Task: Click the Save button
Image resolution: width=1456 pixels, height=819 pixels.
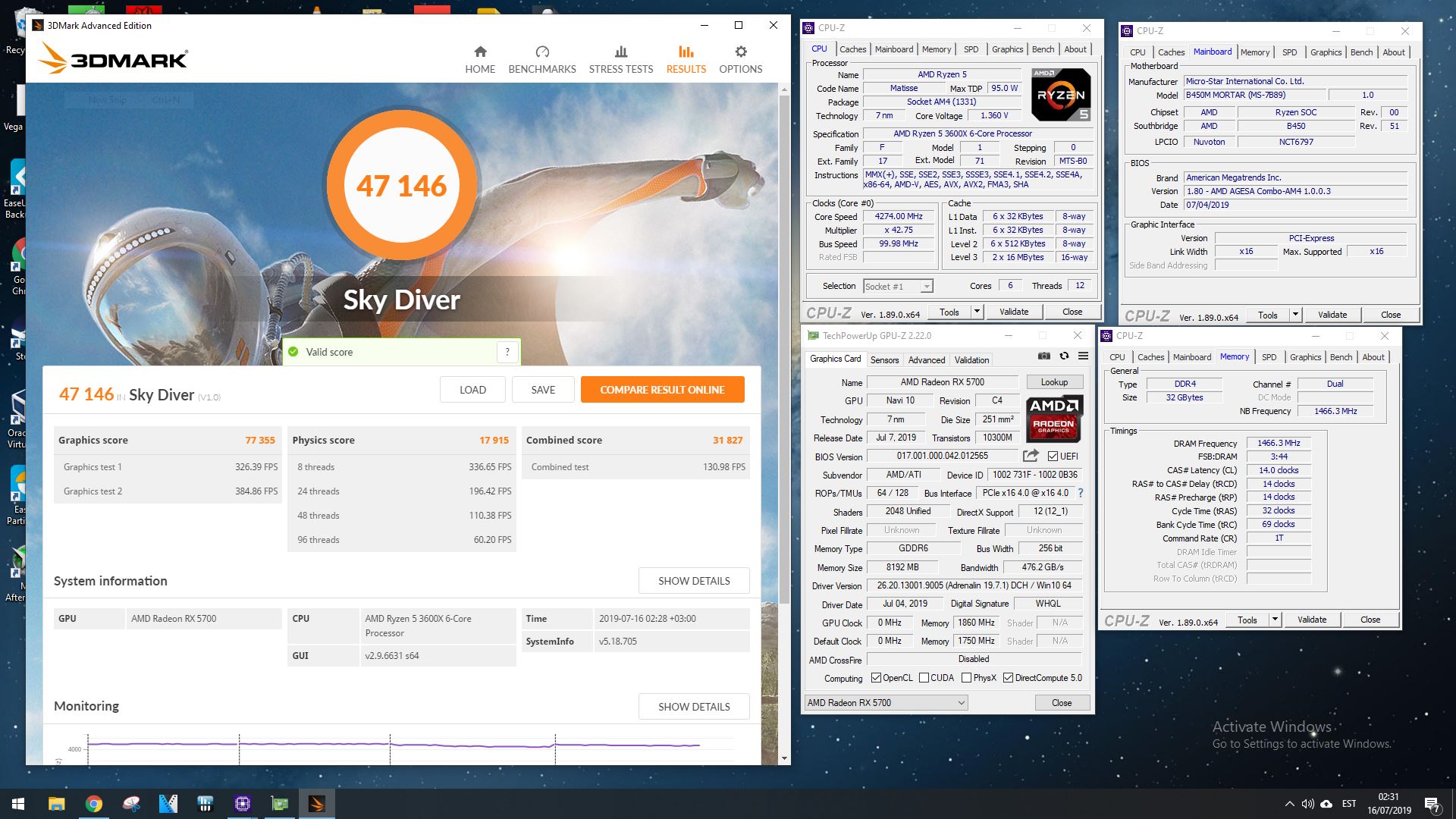Action: 543,390
